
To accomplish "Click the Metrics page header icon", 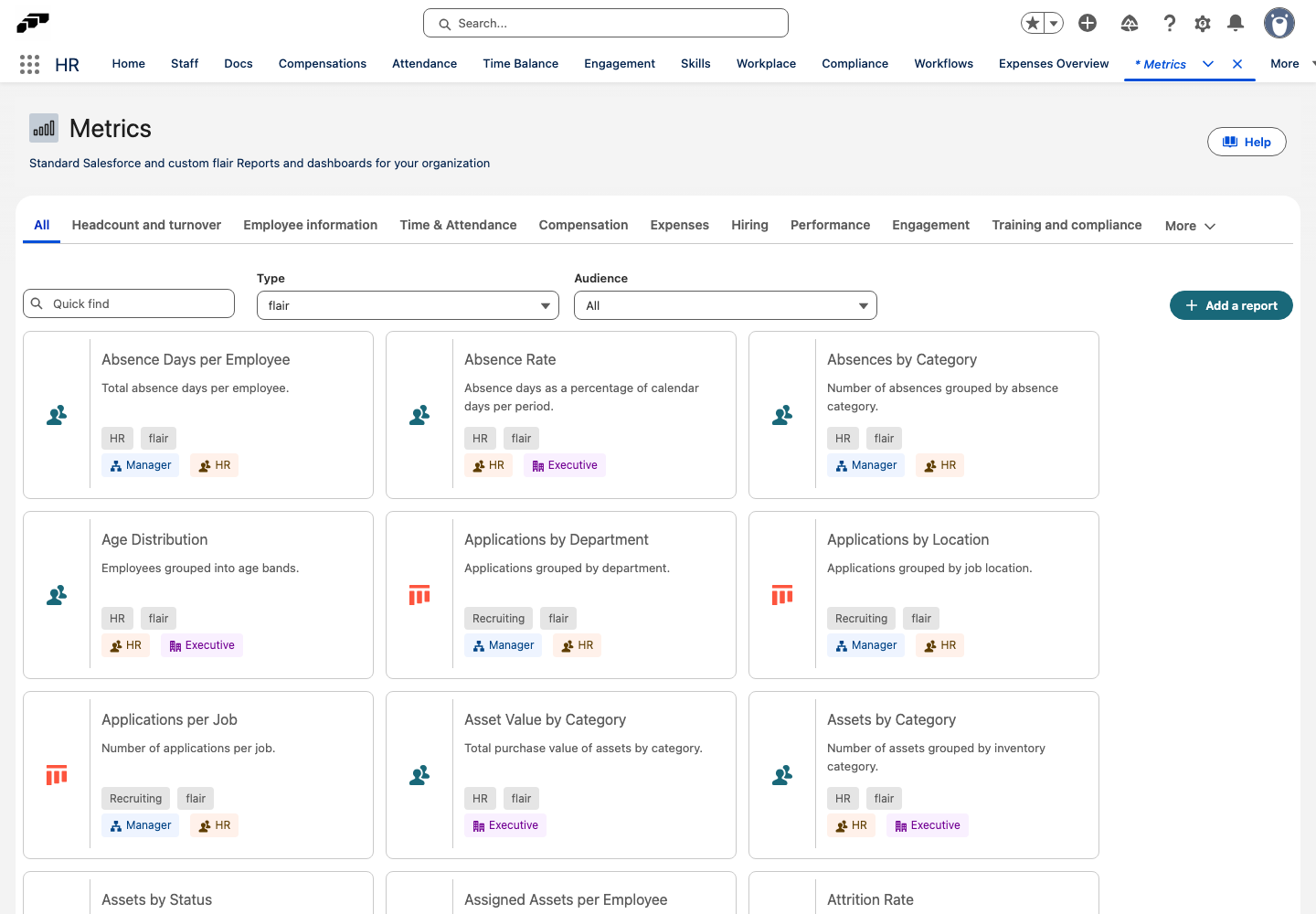I will click(x=44, y=129).
